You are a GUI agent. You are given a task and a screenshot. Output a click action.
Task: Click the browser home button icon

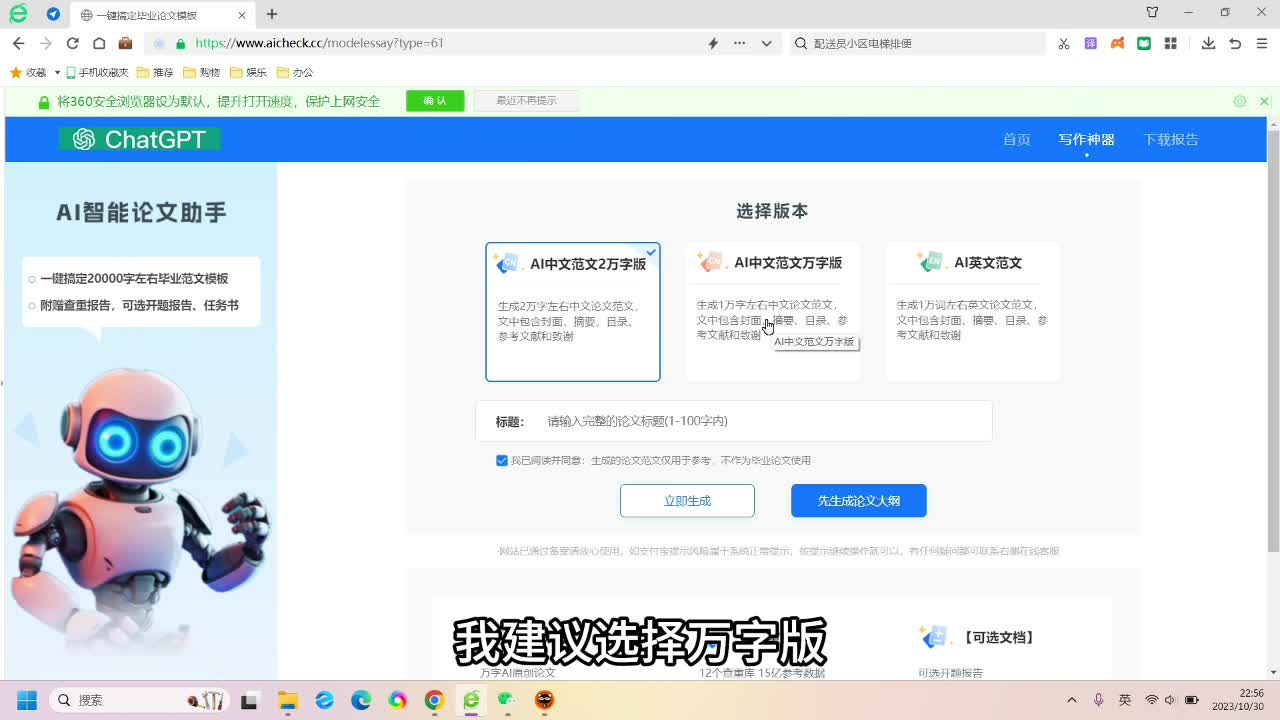pyautogui.click(x=99, y=43)
